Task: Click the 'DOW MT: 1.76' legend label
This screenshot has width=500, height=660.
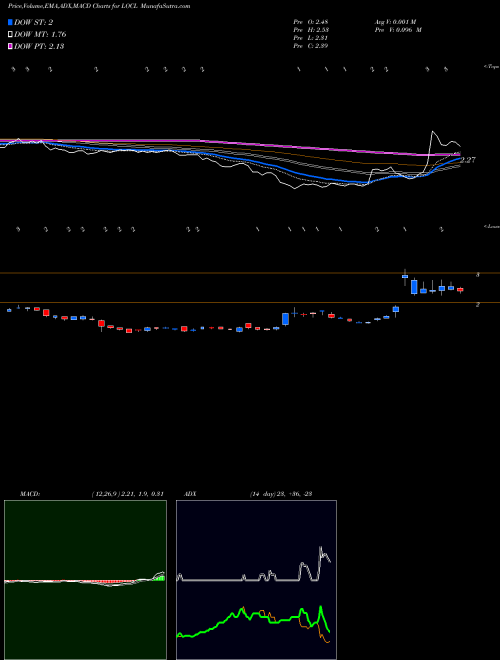Action: click(x=40, y=34)
